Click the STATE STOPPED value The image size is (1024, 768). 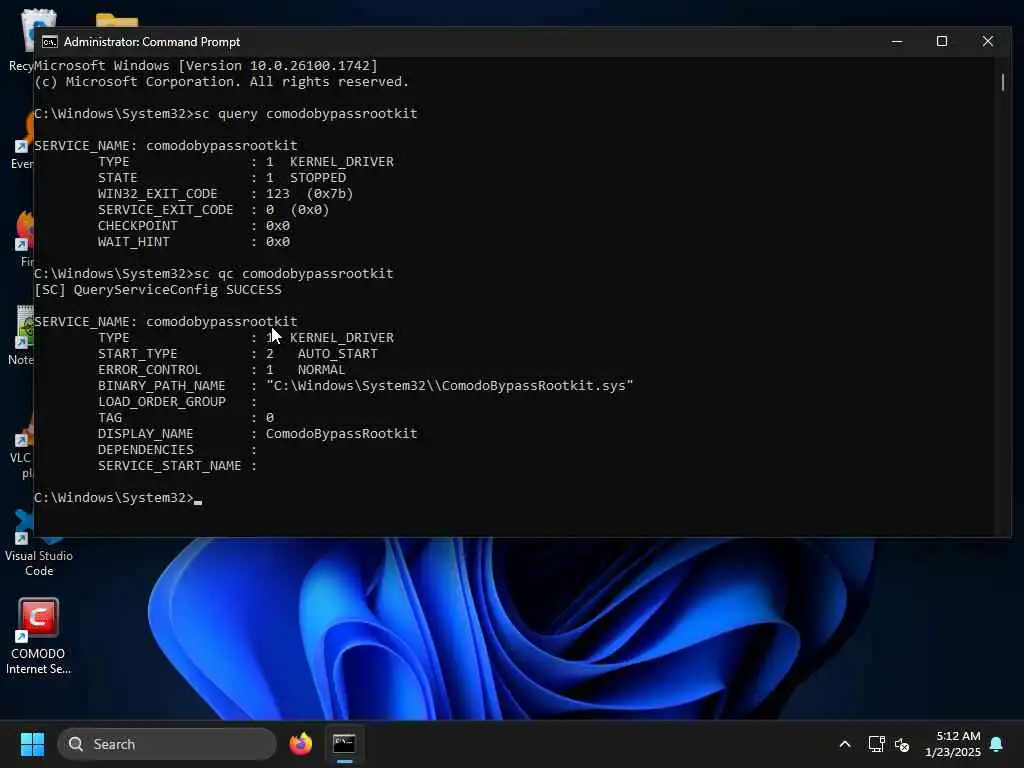click(306, 178)
